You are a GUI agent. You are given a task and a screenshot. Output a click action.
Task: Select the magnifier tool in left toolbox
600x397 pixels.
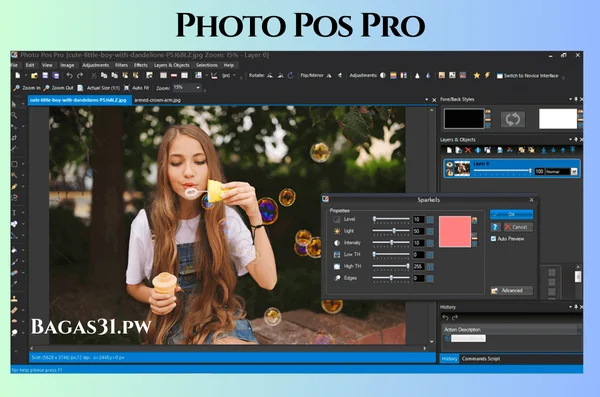click(x=14, y=115)
